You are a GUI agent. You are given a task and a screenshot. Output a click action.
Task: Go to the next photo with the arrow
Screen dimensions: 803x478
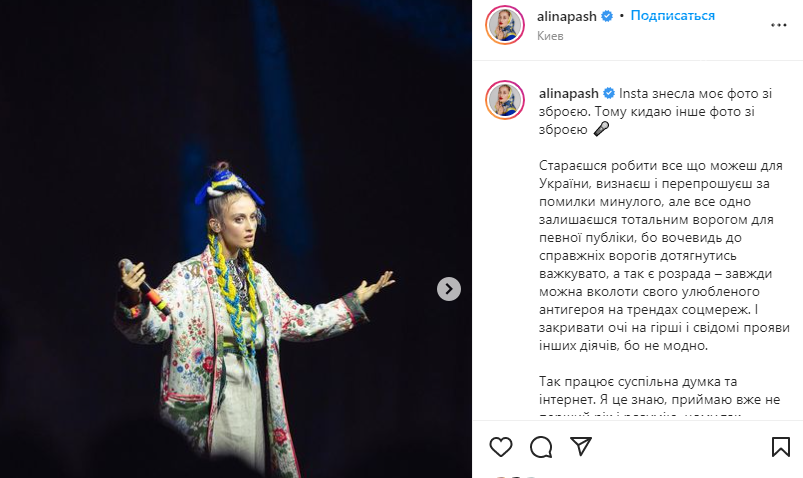[x=449, y=289]
